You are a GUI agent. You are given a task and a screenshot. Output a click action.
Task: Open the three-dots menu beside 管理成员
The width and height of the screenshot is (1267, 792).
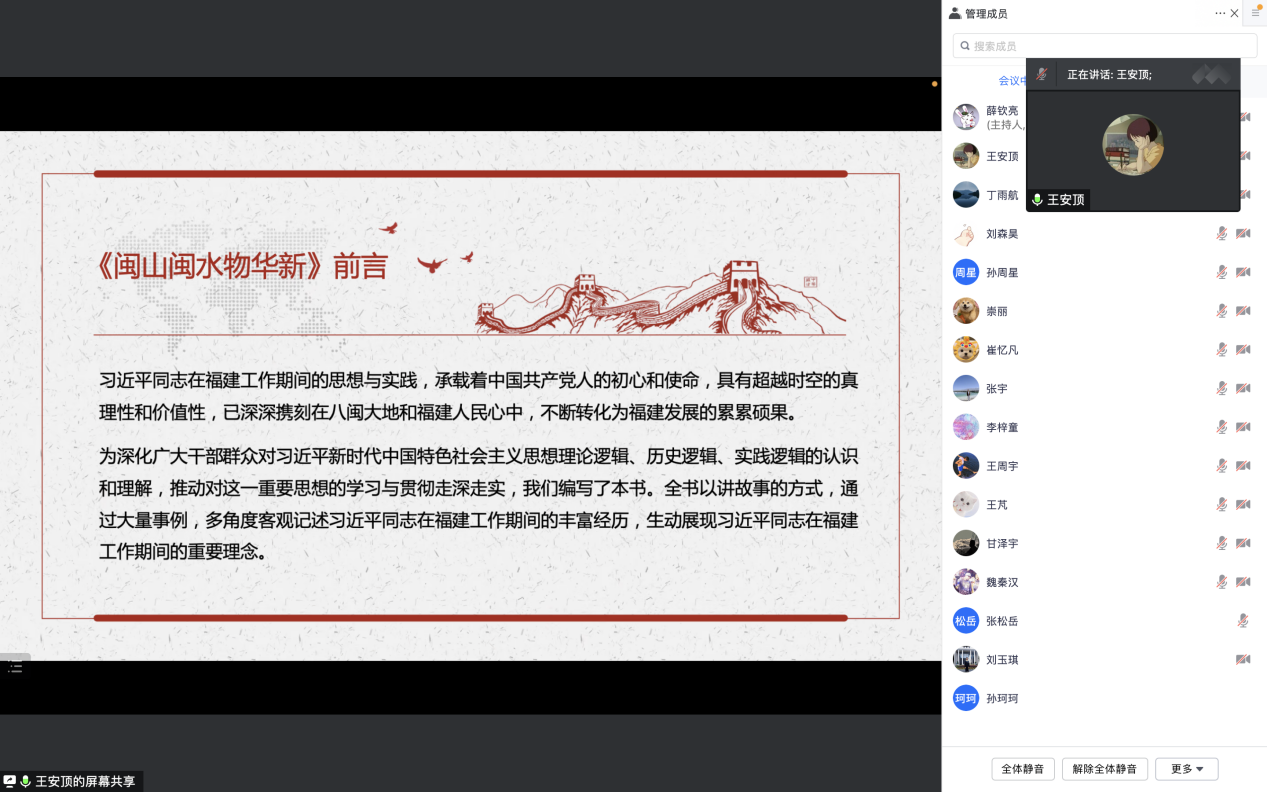[1220, 13]
